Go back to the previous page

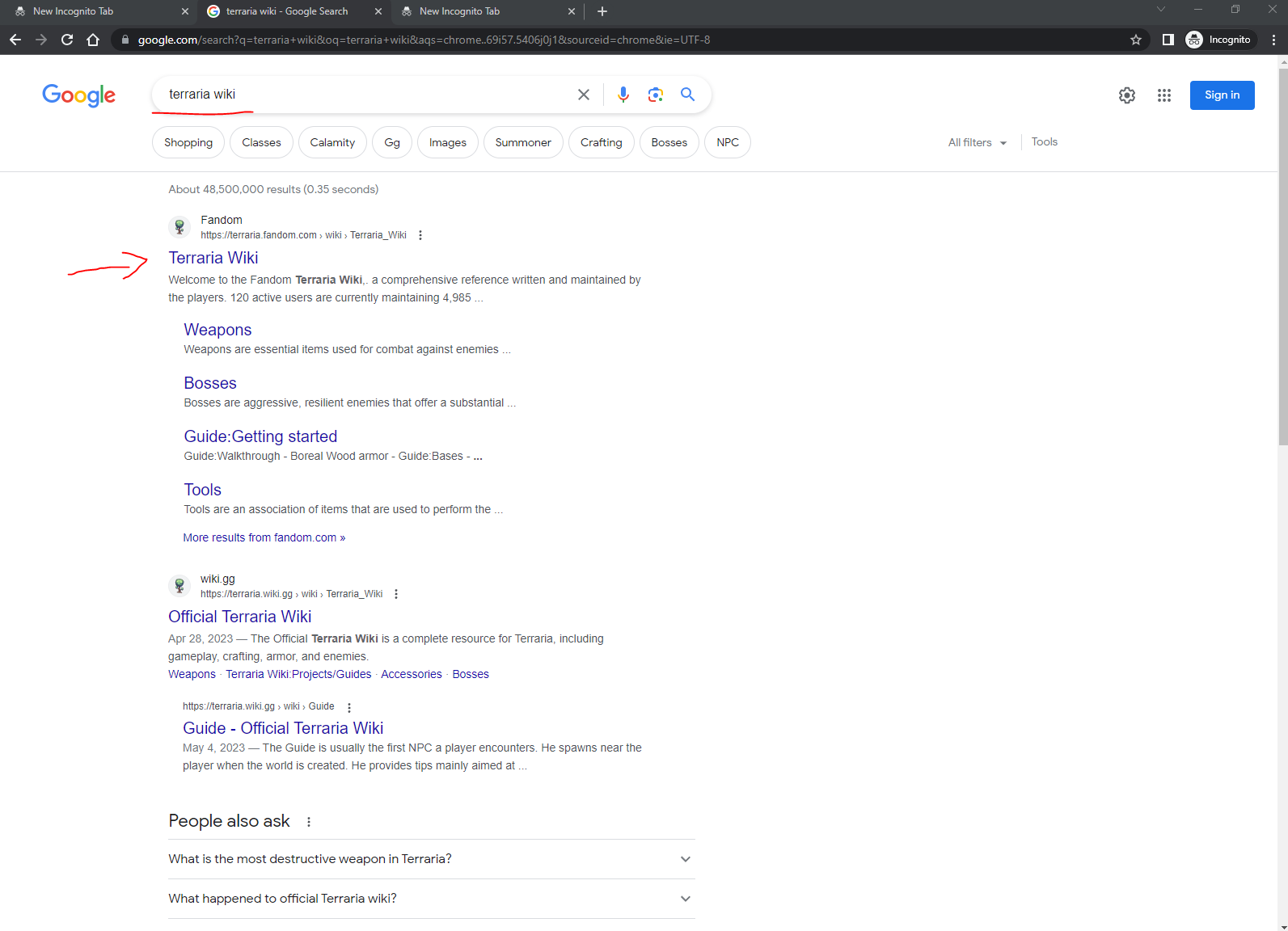click(15, 40)
